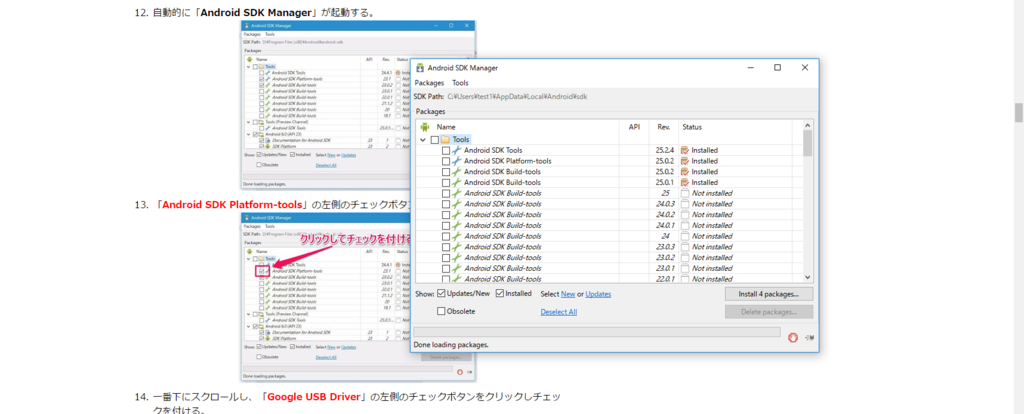Check the Android SDK Tools checkbox
The image size is (1024, 414).
[x=446, y=150]
